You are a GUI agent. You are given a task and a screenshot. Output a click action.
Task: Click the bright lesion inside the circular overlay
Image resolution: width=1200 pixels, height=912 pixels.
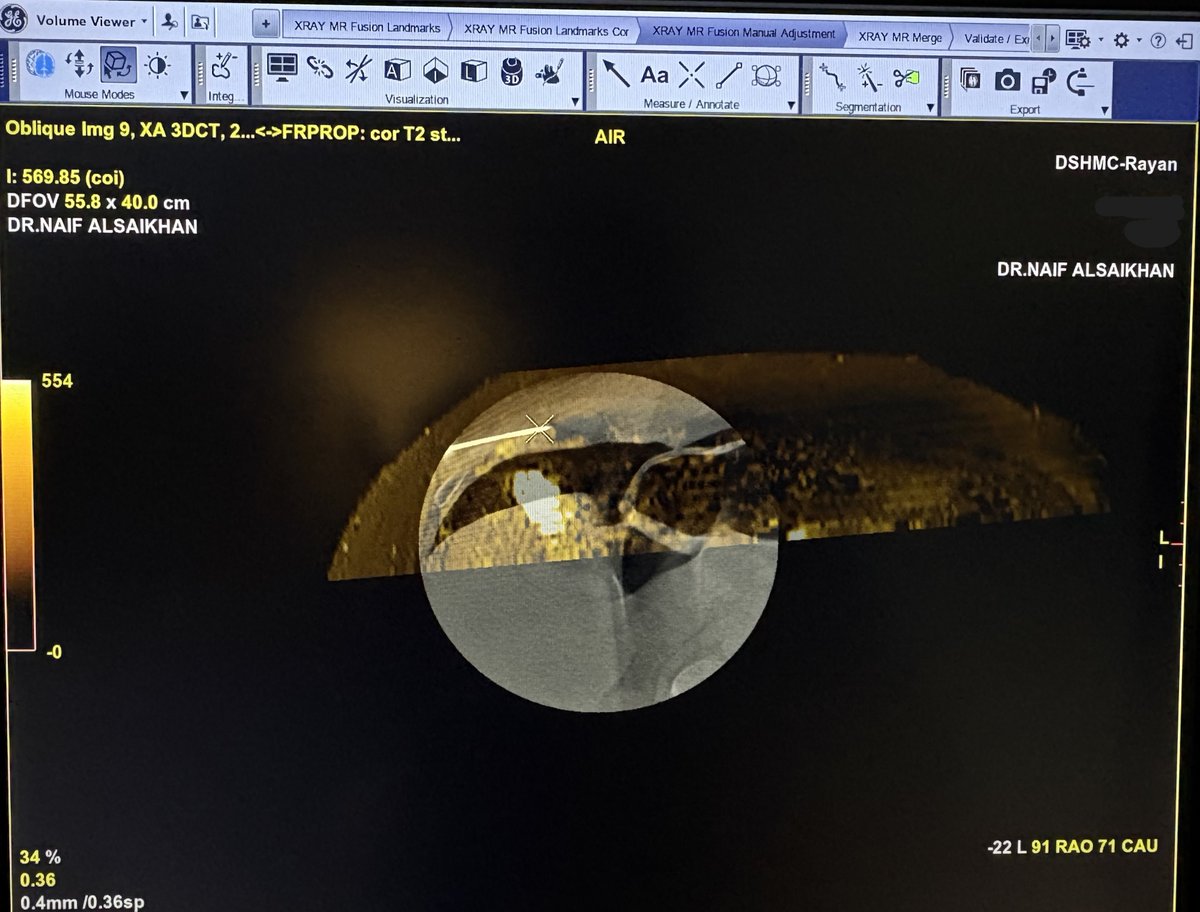point(538,501)
